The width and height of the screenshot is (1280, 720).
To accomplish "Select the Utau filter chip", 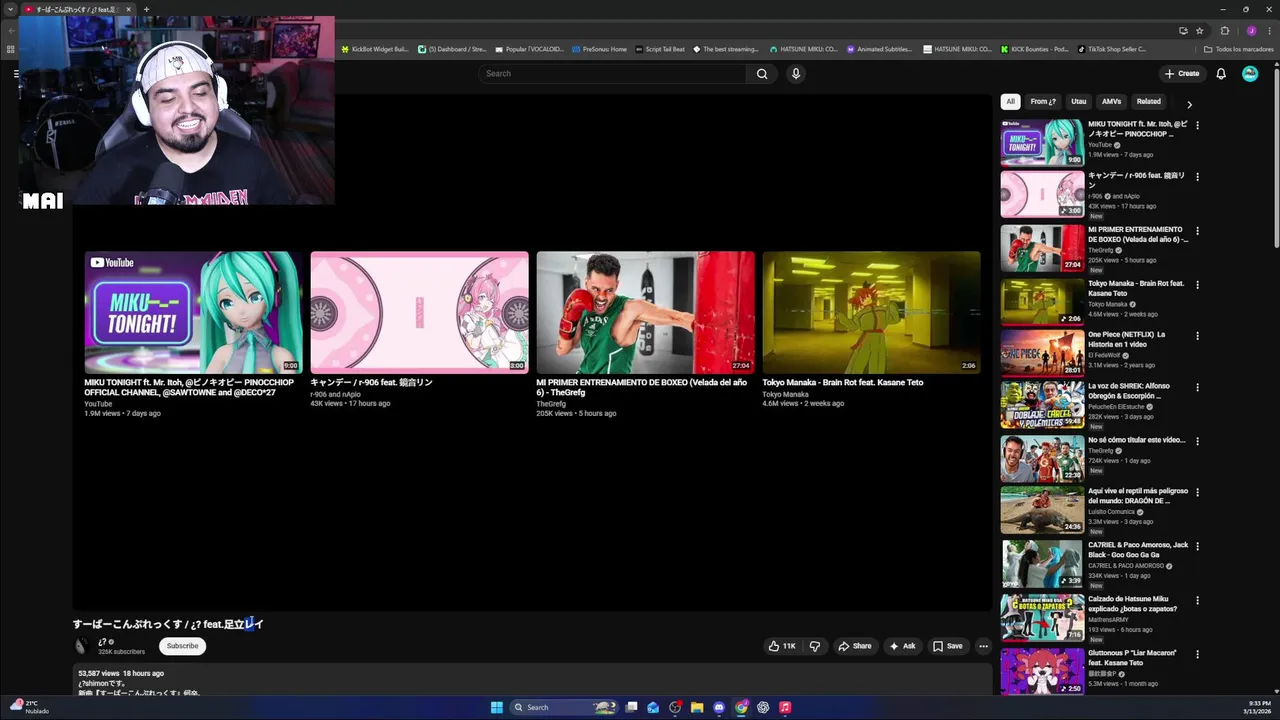I will (1078, 101).
